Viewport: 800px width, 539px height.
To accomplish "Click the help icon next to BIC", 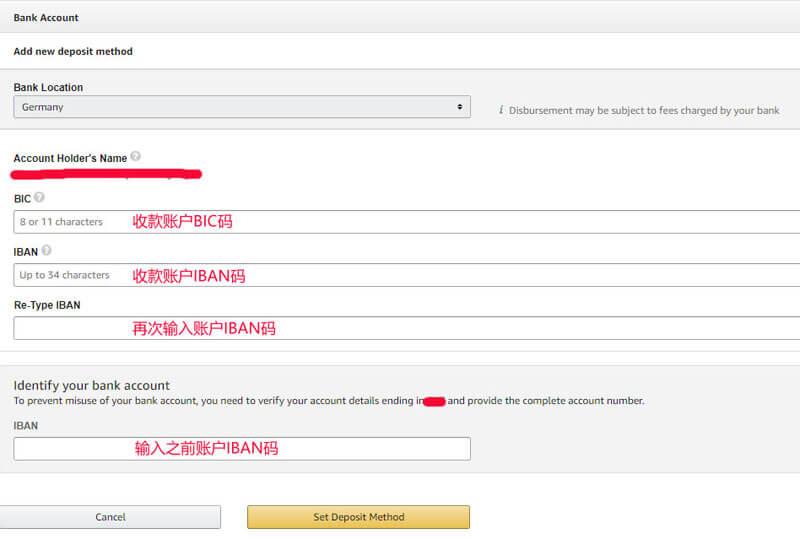I will (x=39, y=197).
